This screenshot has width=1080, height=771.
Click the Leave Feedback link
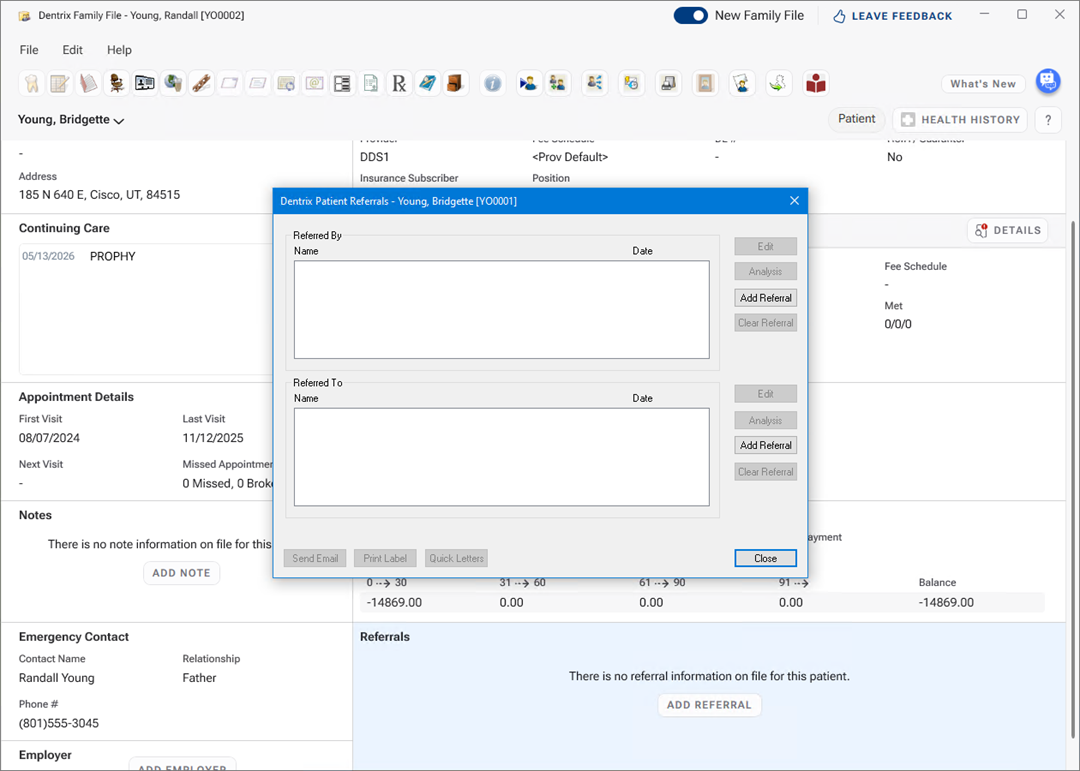tap(893, 16)
